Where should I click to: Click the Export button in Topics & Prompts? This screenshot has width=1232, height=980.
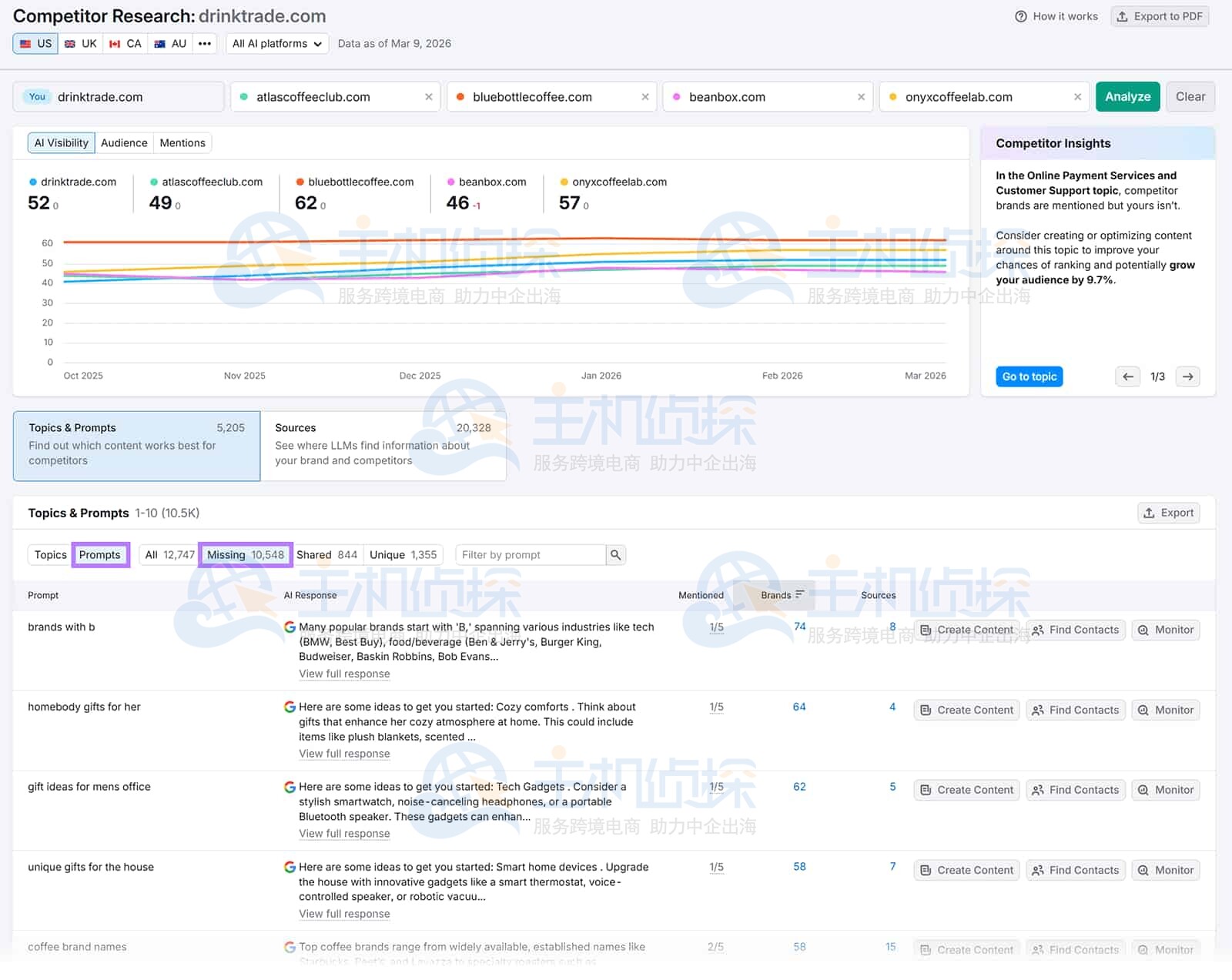coord(1168,513)
